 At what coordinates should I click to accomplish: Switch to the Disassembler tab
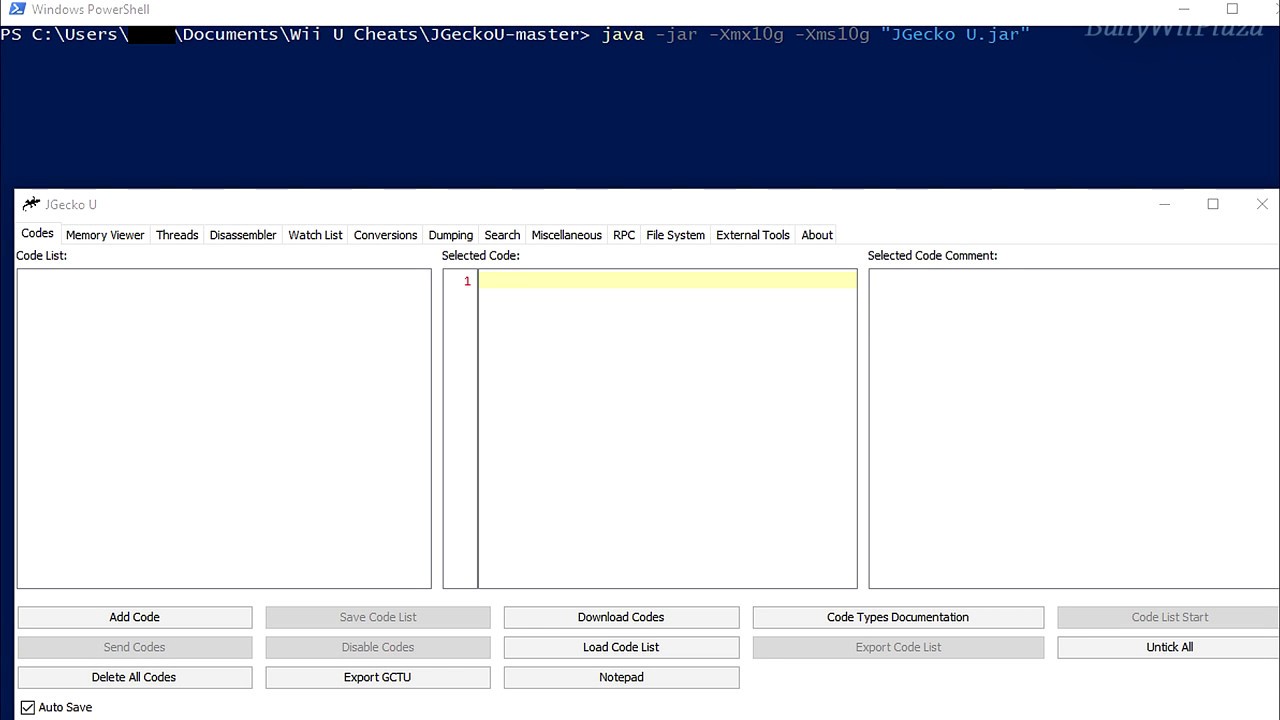[243, 235]
